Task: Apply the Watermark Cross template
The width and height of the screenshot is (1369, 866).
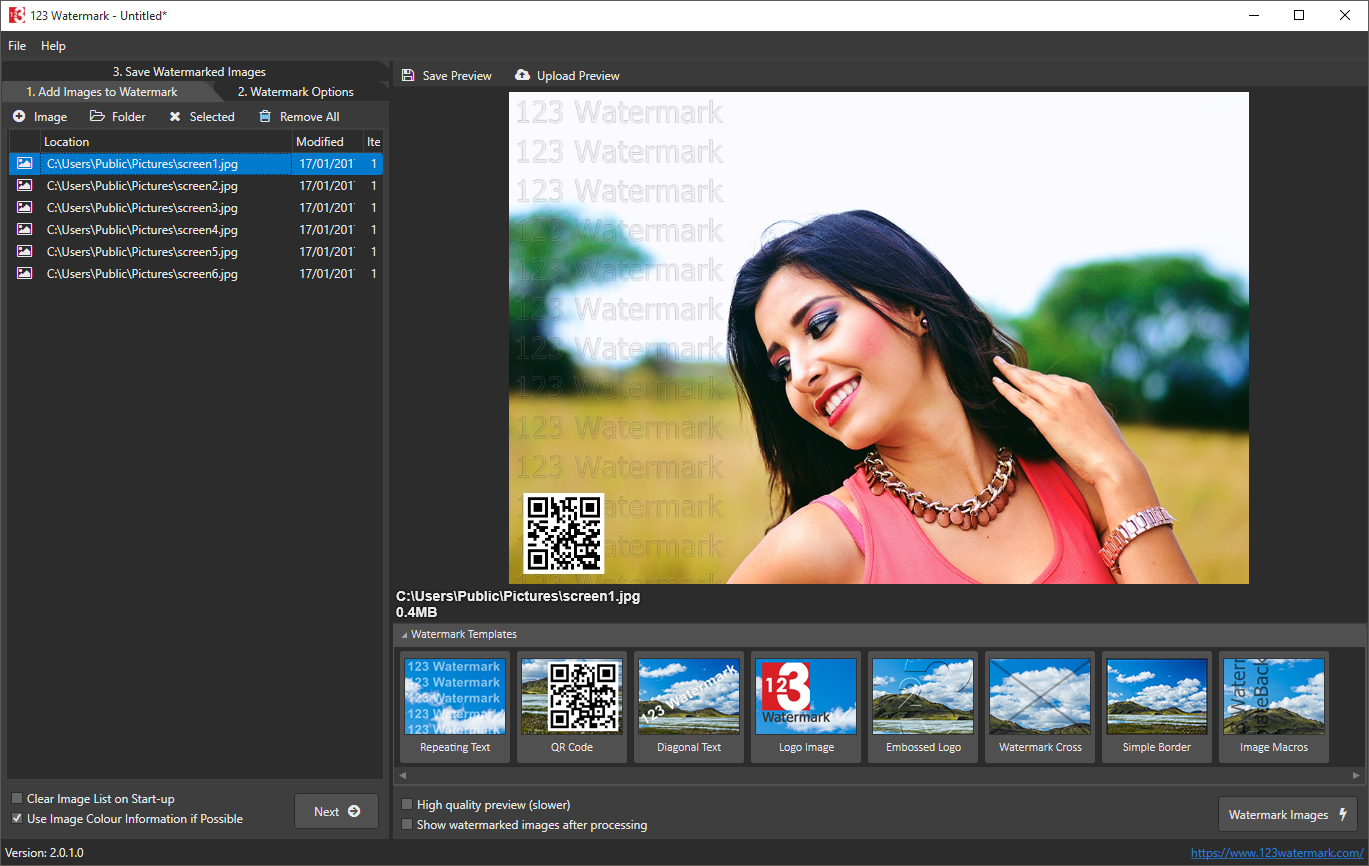Action: tap(1040, 707)
